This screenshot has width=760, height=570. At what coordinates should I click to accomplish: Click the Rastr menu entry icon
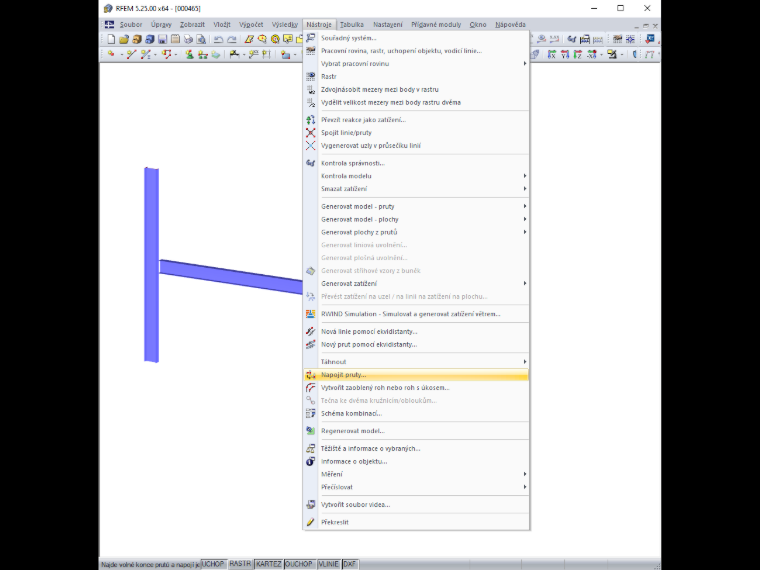tap(311, 77)
